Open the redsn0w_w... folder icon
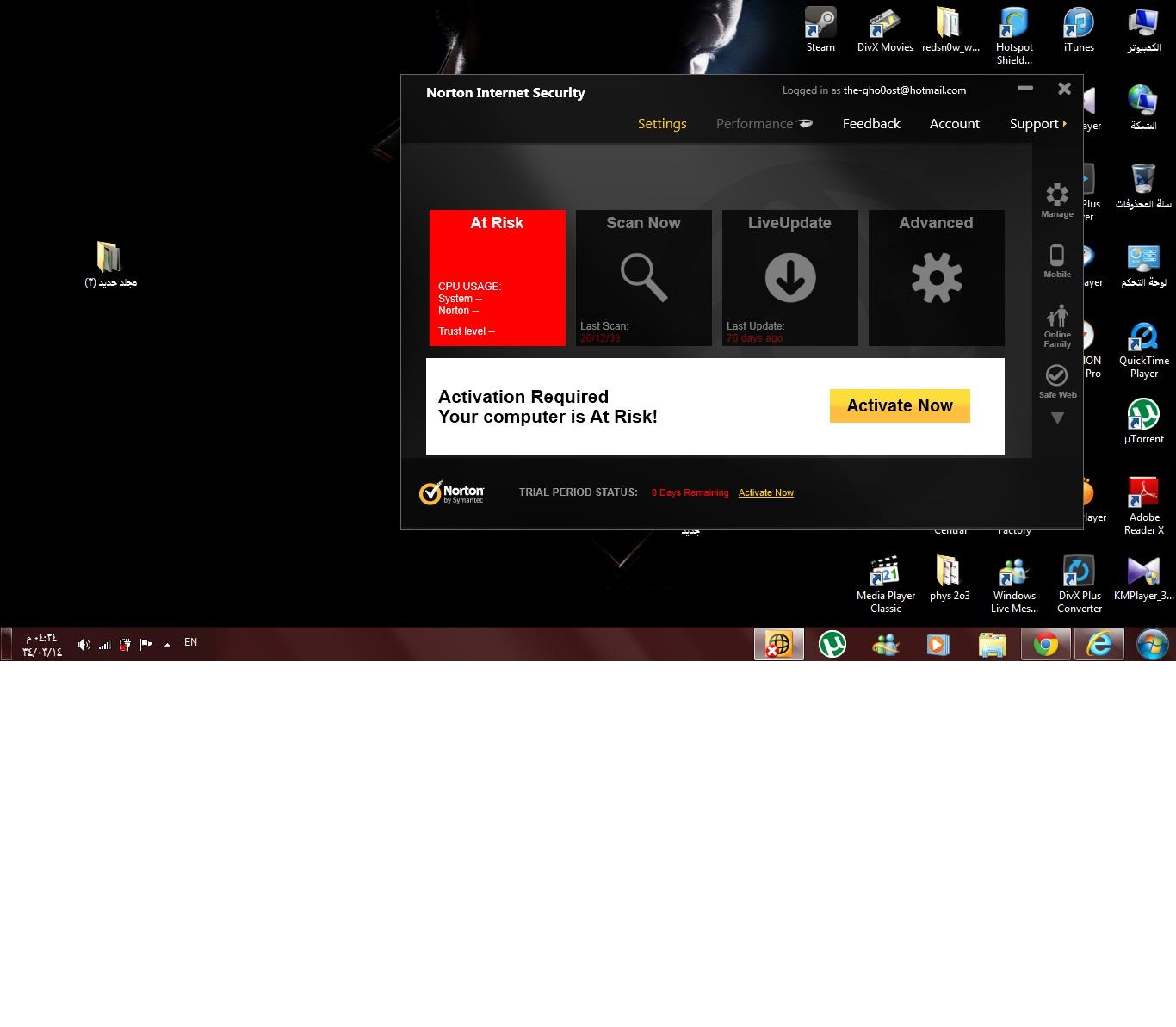 pyautogui.click(x=950, y=30)
